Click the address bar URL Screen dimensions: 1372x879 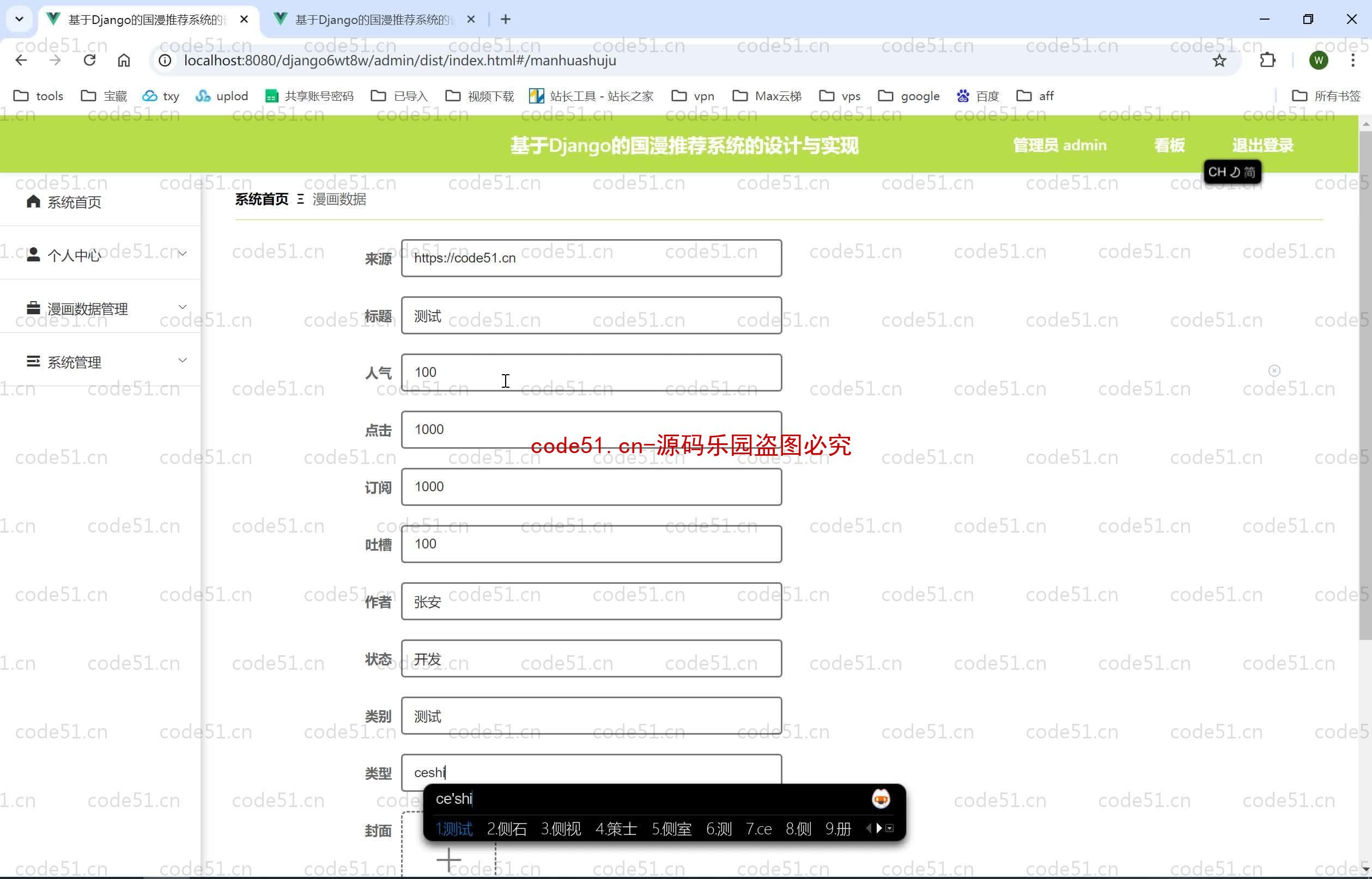click(399, 60)
